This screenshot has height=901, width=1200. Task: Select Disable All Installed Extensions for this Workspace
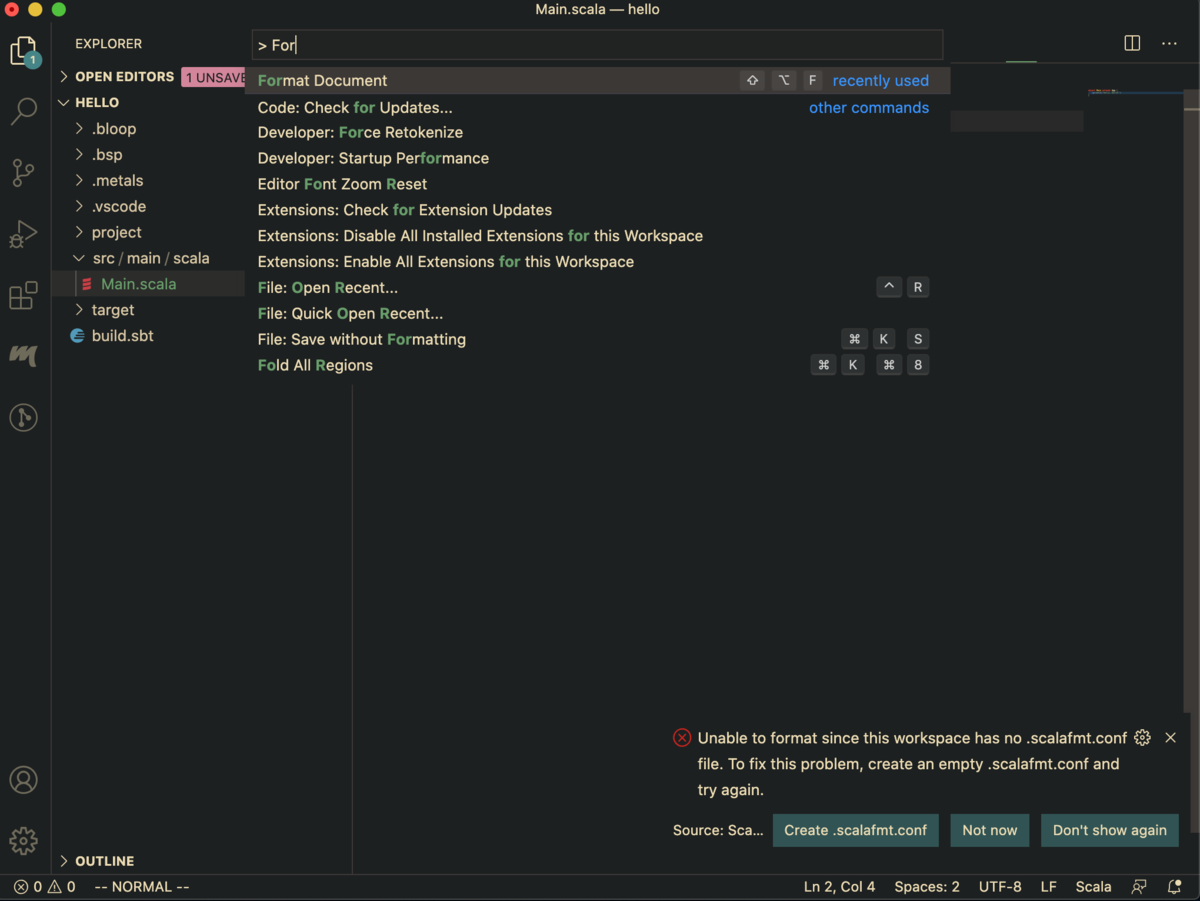coord(598,236)
